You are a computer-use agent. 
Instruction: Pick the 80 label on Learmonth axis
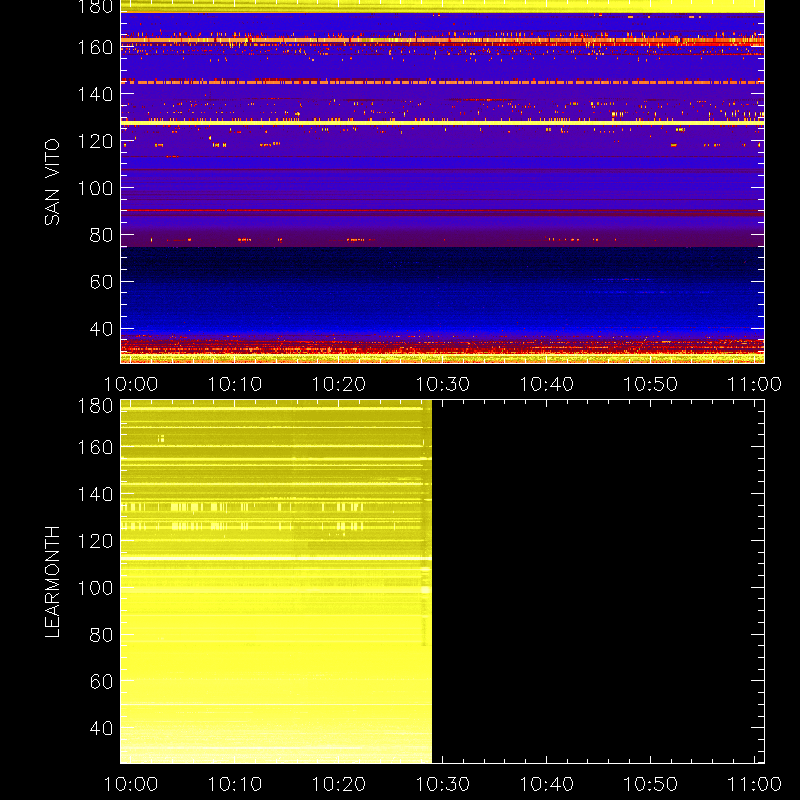[101, 635]
